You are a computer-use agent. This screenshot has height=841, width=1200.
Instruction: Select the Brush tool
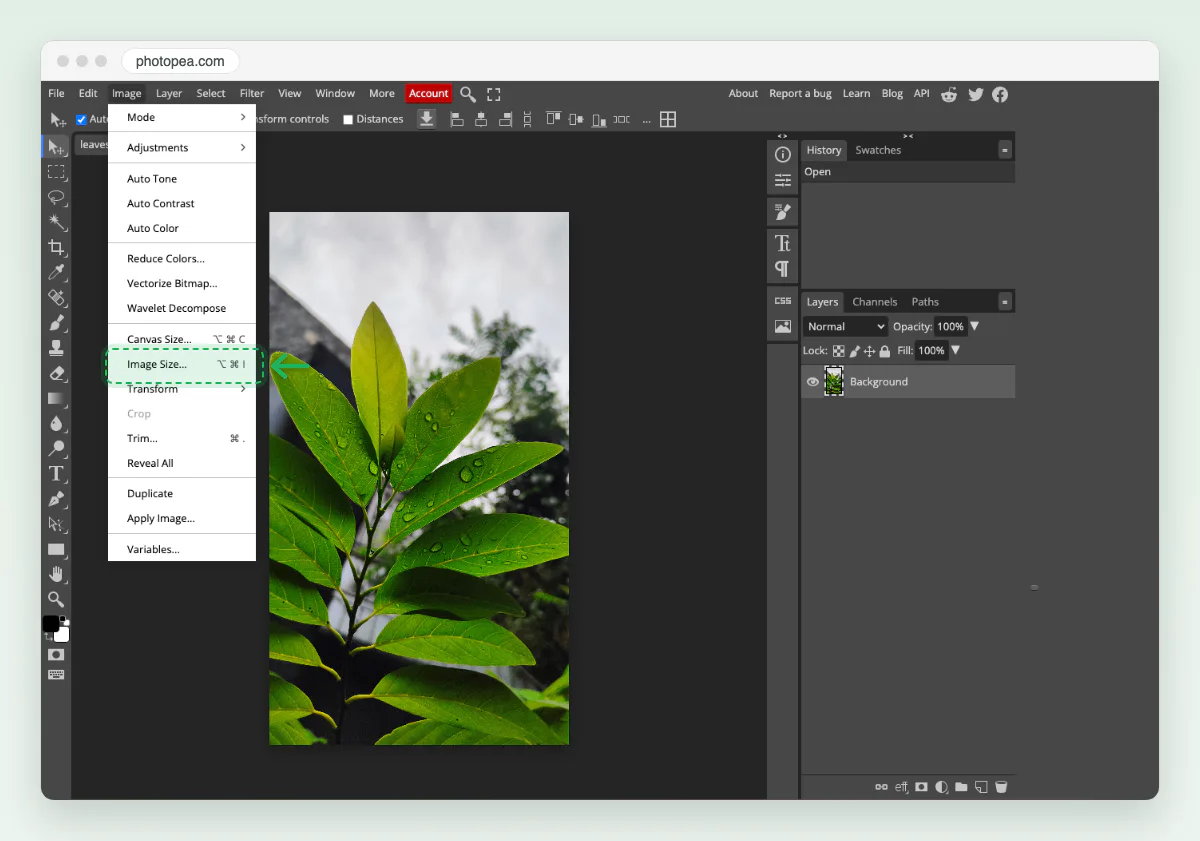point(57,322)
